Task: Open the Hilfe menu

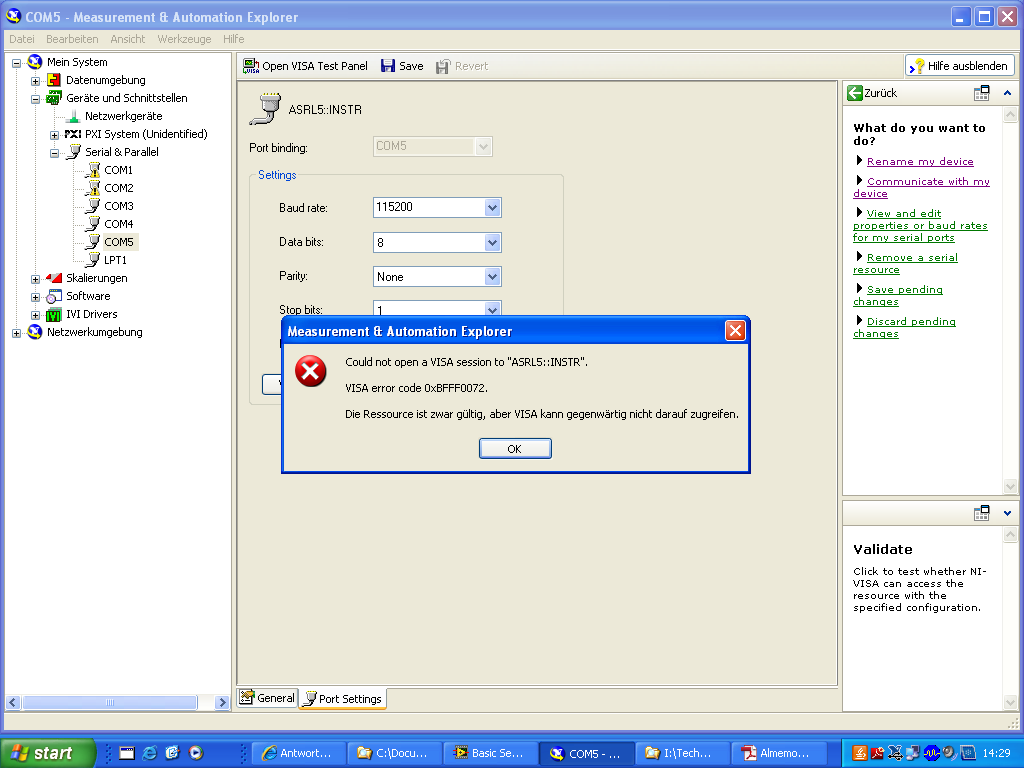Action: pos(233,39)
